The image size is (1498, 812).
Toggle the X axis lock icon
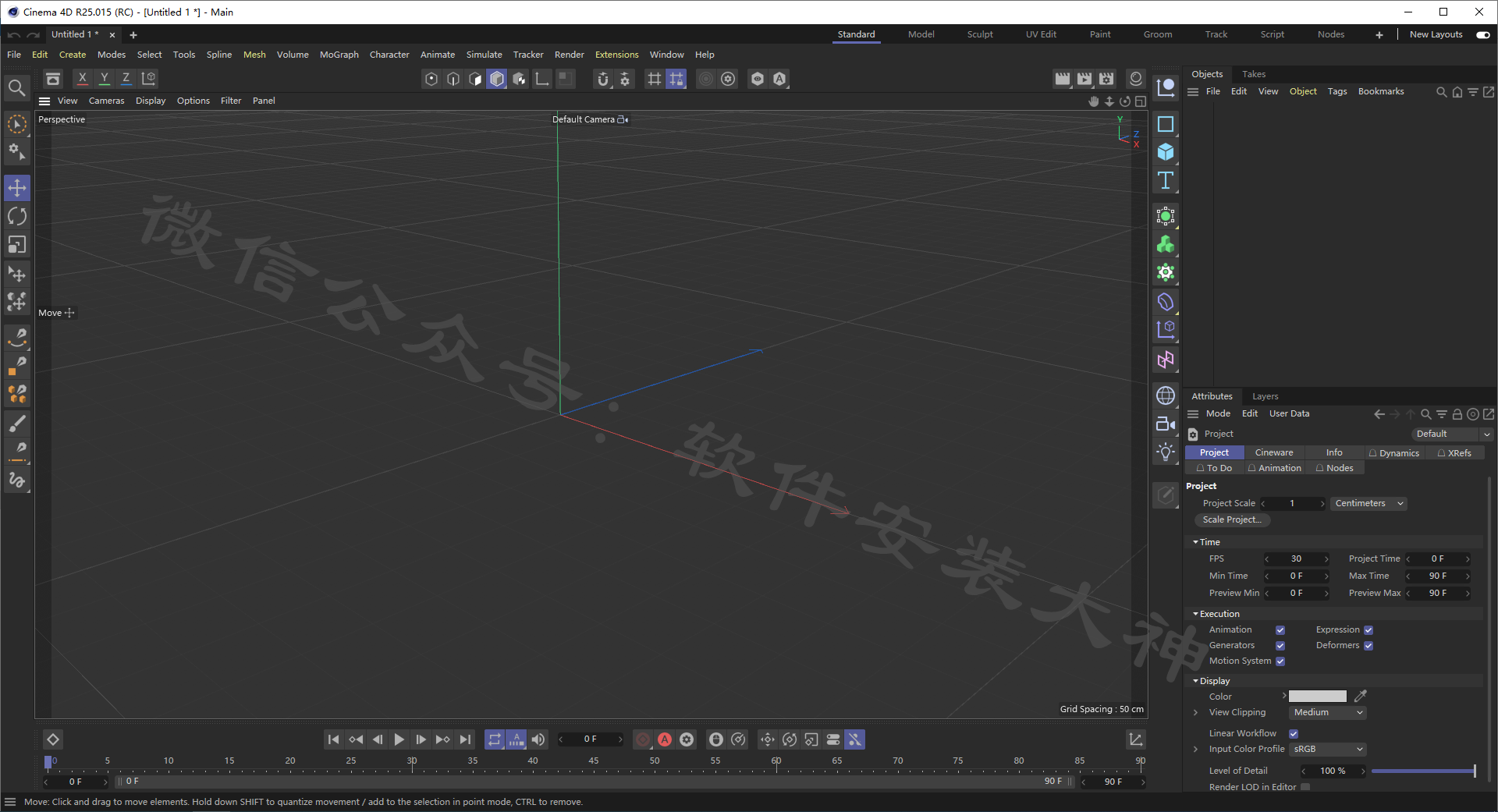pos(83,78)
